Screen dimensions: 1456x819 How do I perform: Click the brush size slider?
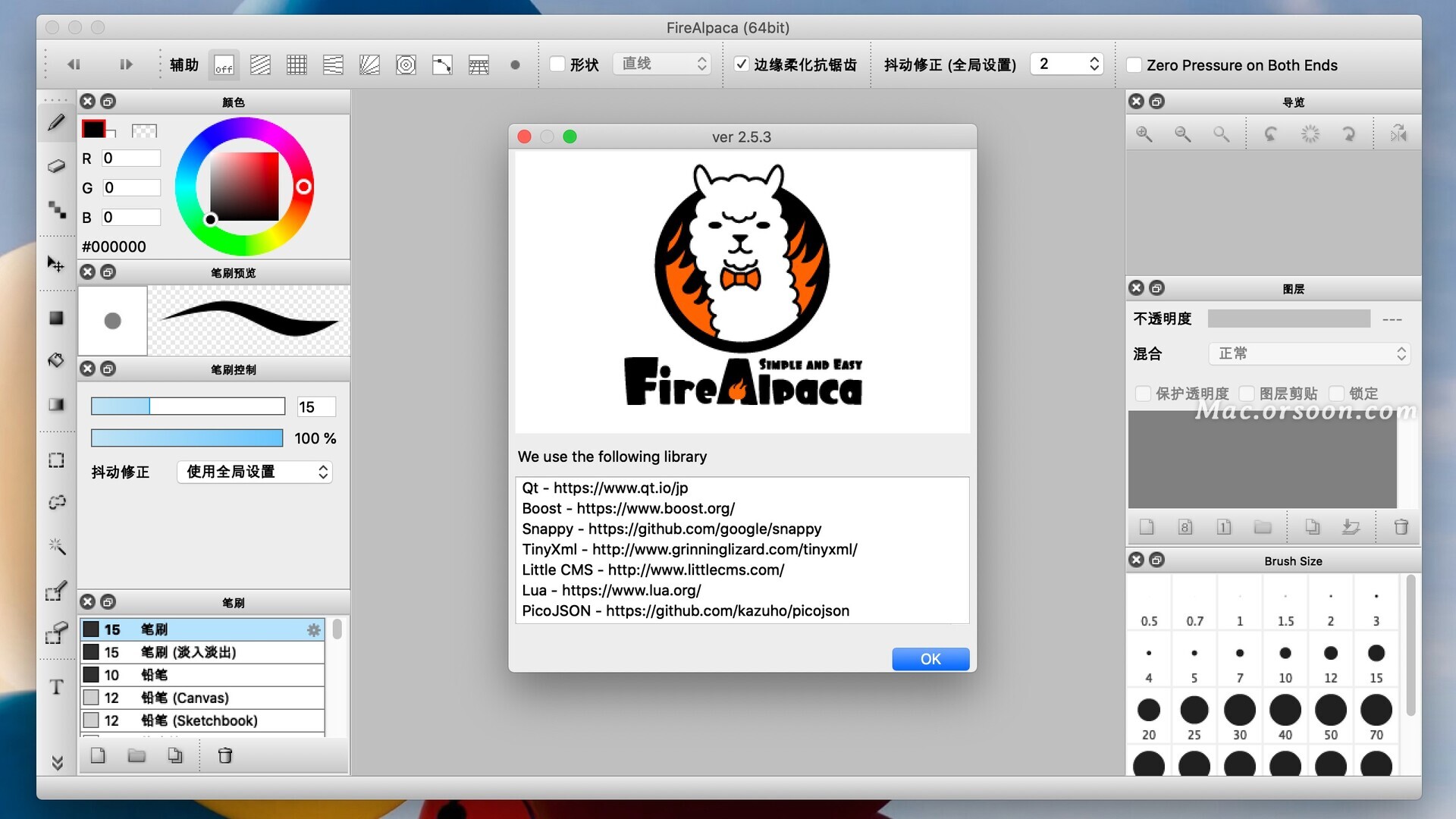[188, 406]
